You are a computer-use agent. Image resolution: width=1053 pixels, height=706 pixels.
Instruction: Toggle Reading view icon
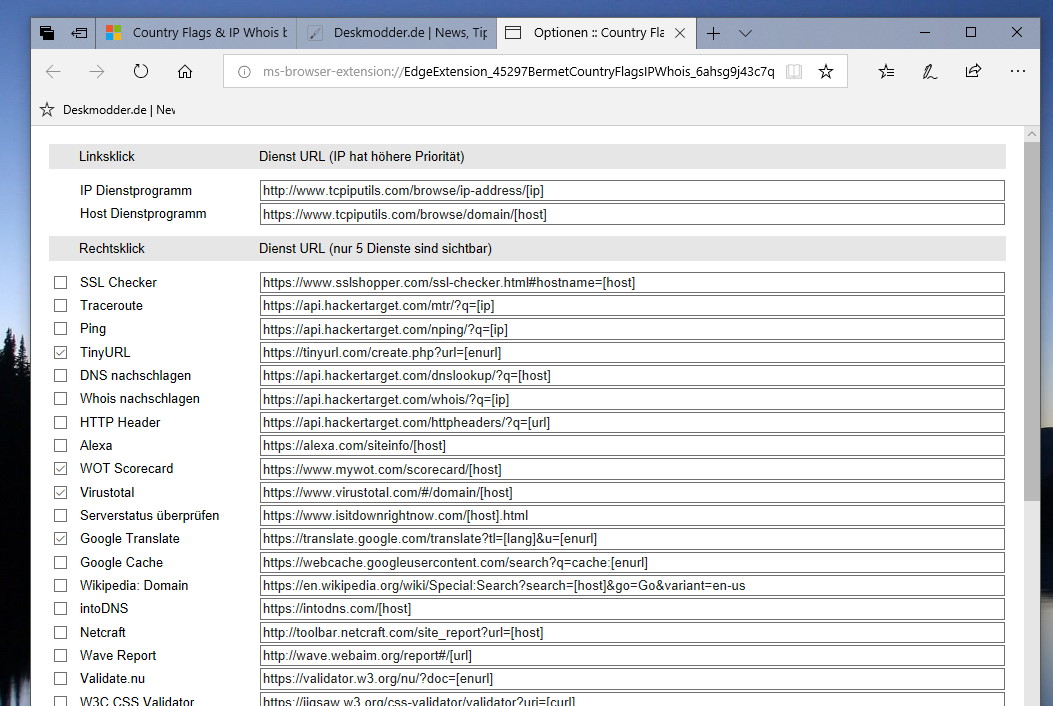(794, 71)
